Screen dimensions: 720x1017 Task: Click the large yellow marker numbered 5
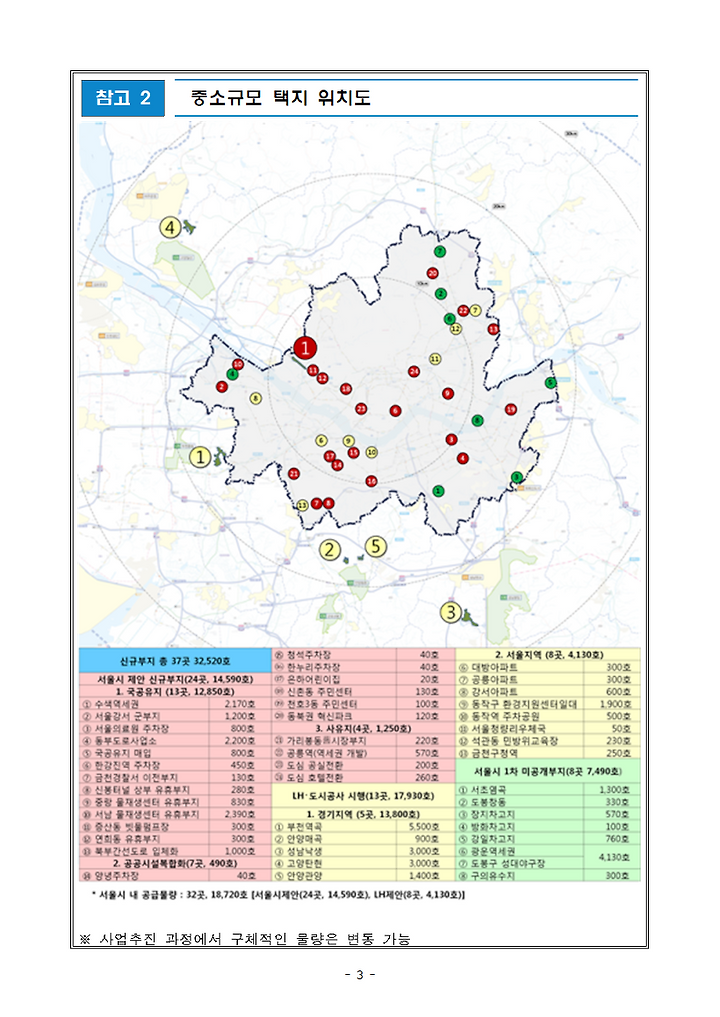[x=376, y=547]
